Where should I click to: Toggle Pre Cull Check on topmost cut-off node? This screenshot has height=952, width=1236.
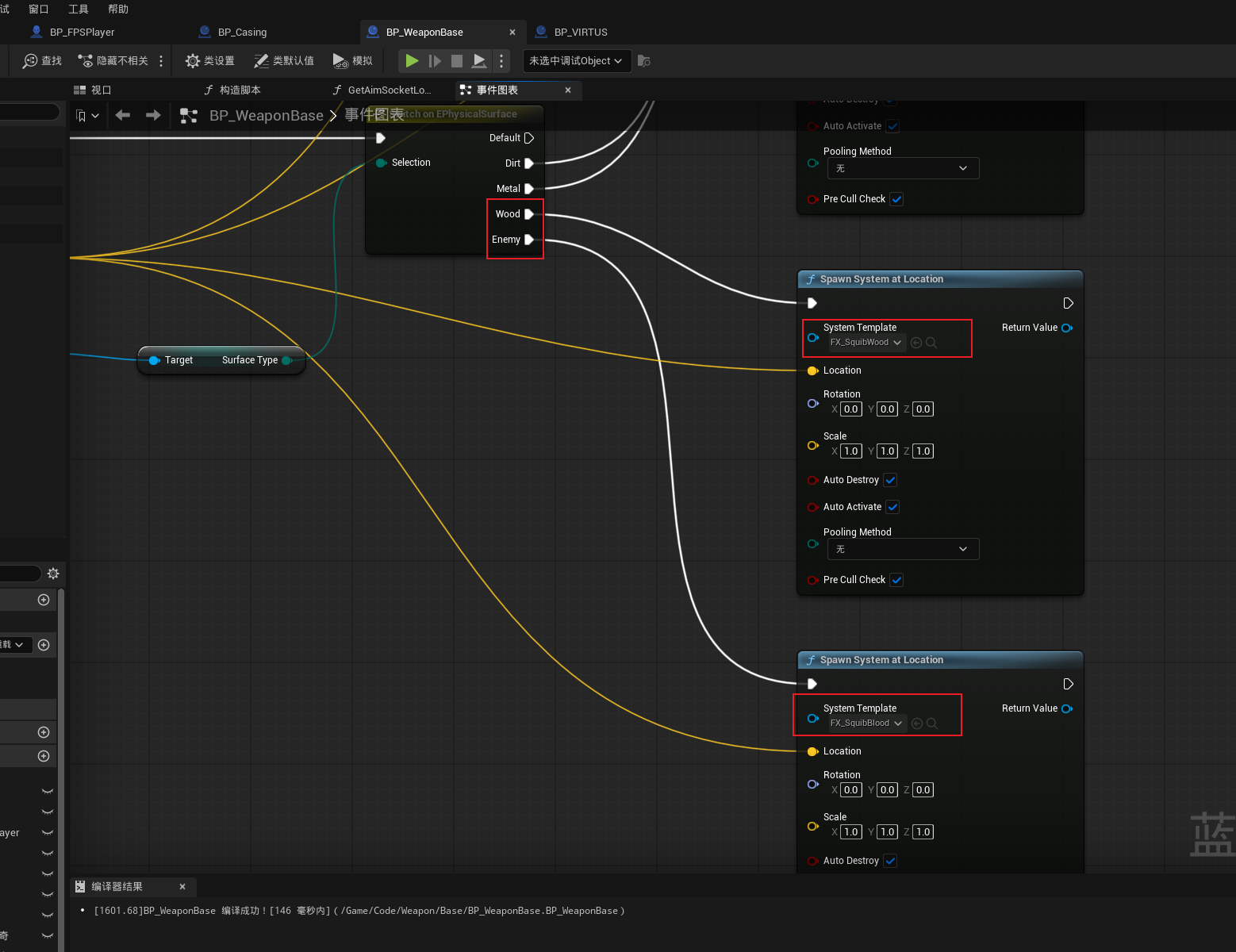(x=896, y=199)
